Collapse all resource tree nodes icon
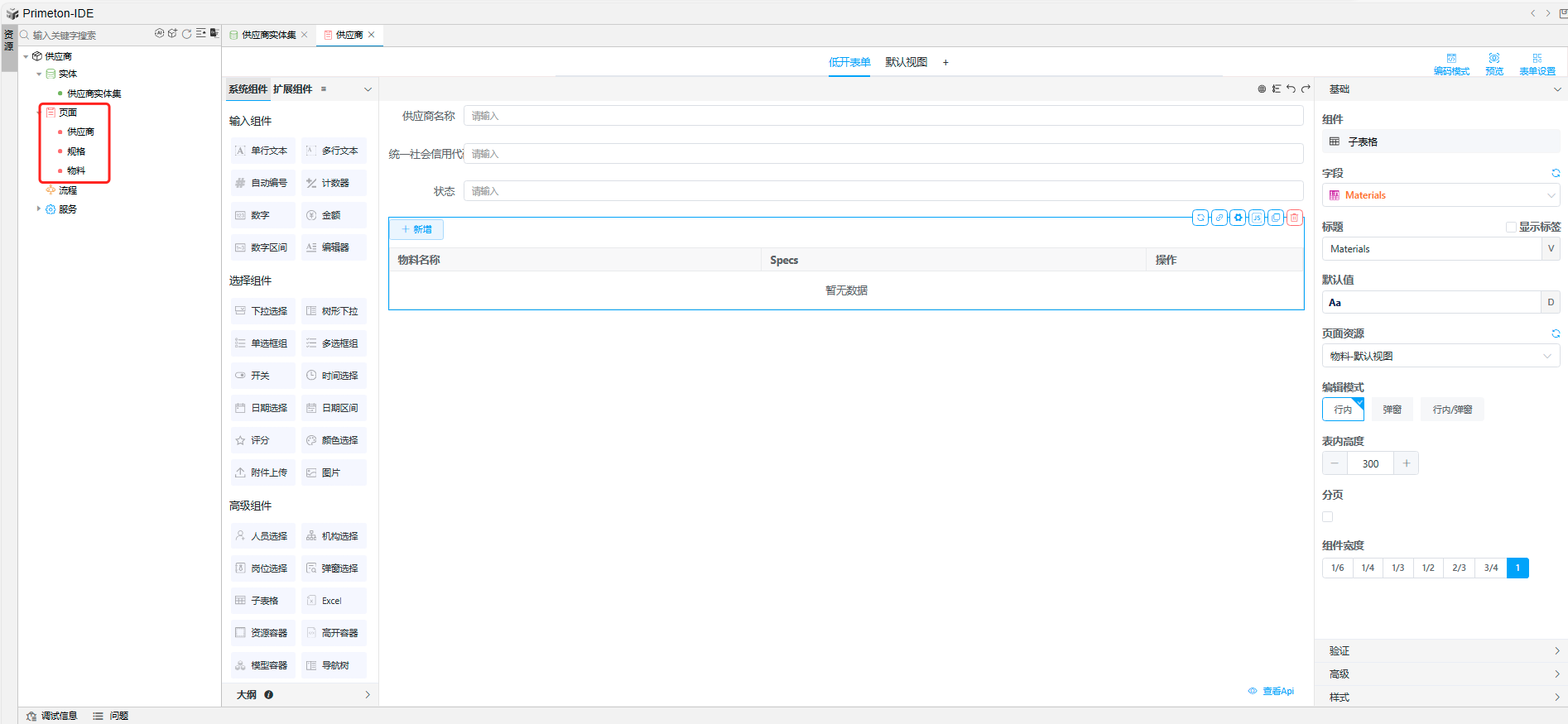This screenshot has width=1568, height=724. tap(200, 34)
